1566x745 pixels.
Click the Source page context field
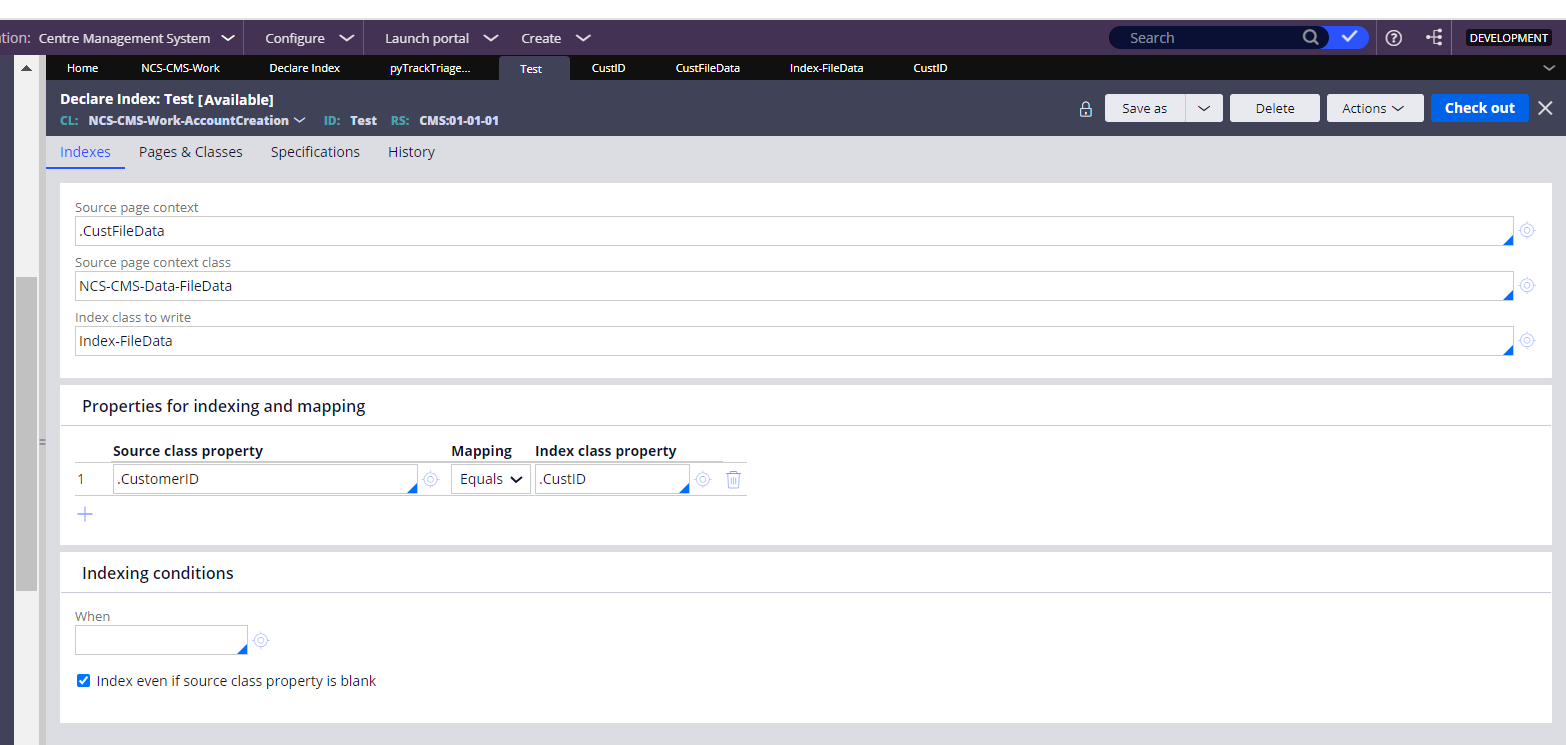pos(794,231)
